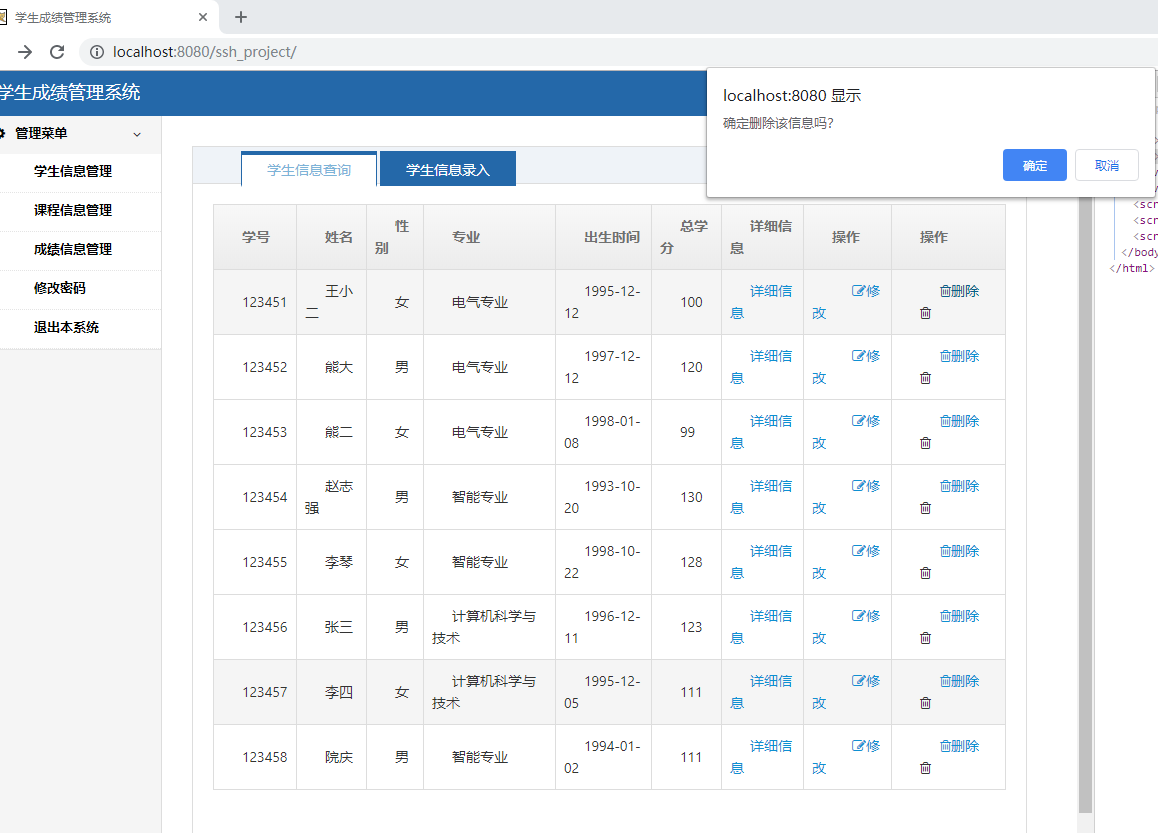Click the trash icon in 熊二's row

(x=925, y=443)
